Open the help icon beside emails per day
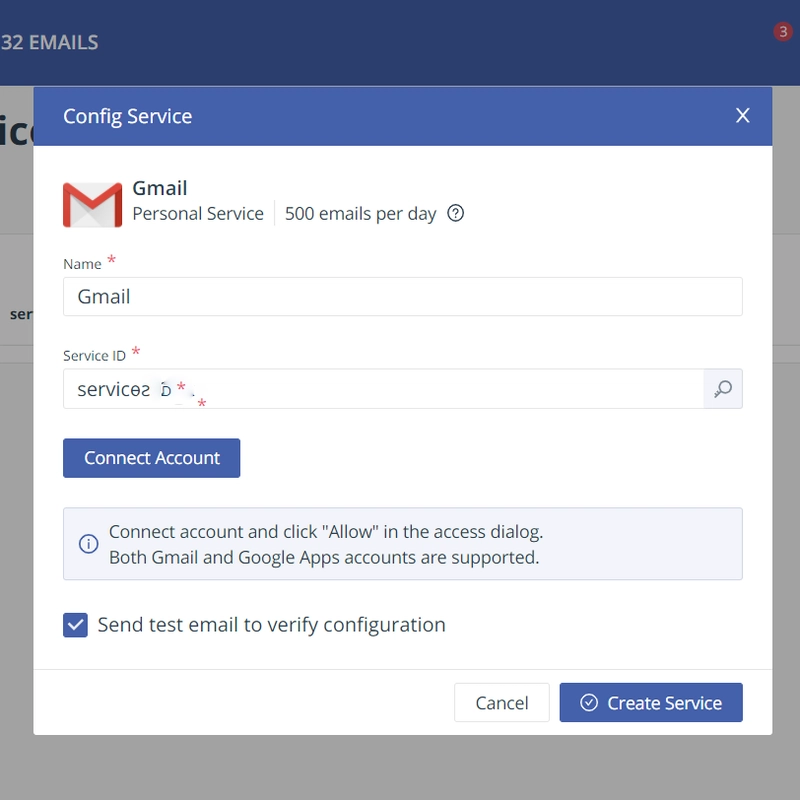The width and height of the screenshot is (800, 800). (455, 213)
